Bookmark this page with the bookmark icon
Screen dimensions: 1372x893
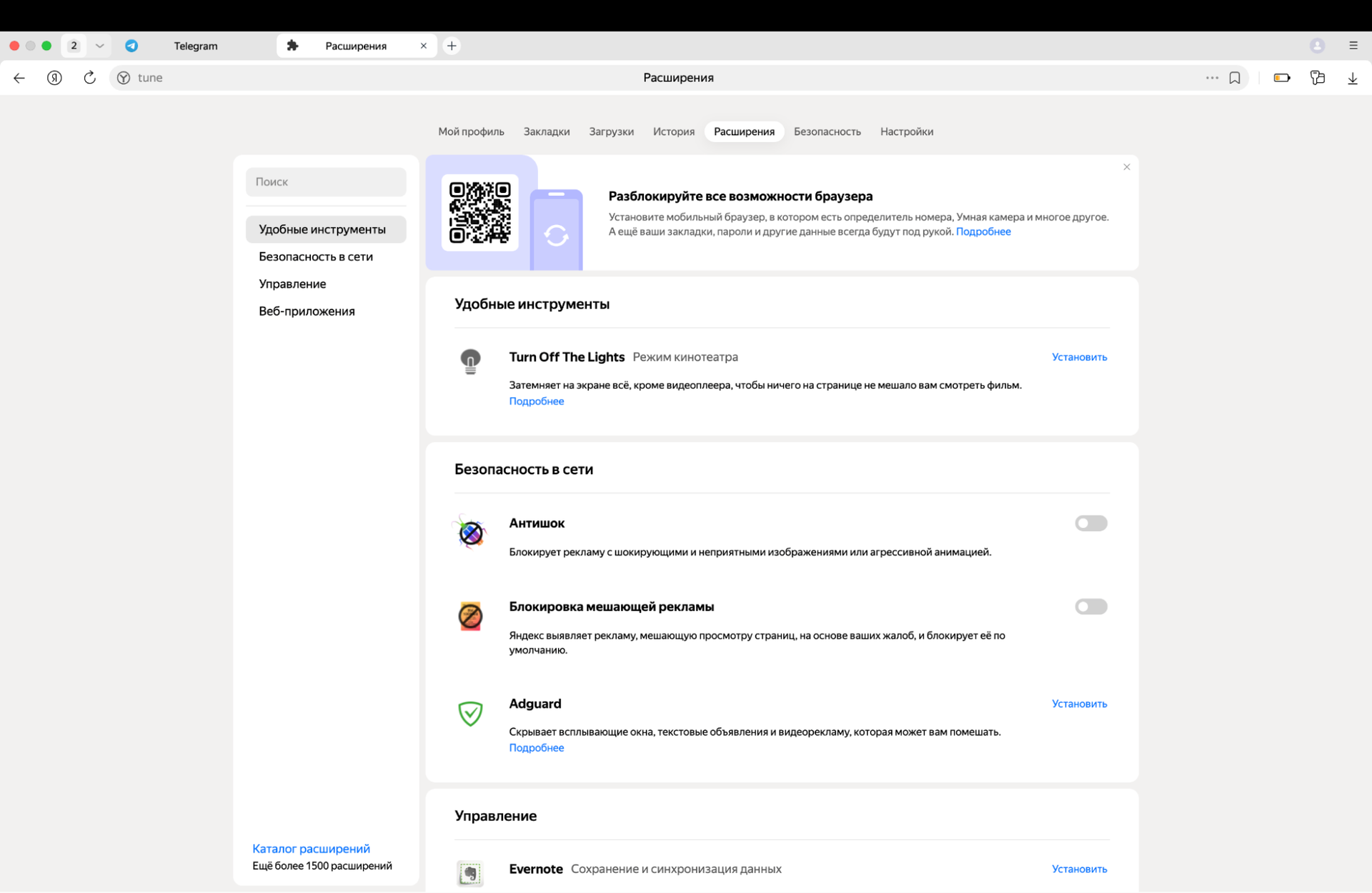1235,78
